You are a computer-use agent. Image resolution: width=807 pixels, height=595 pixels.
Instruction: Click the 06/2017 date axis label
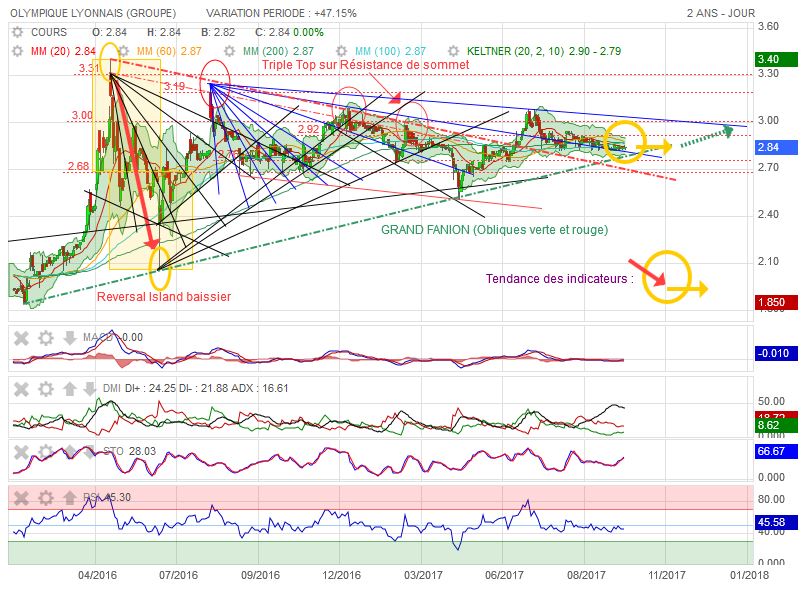click(x=504, y=575)
